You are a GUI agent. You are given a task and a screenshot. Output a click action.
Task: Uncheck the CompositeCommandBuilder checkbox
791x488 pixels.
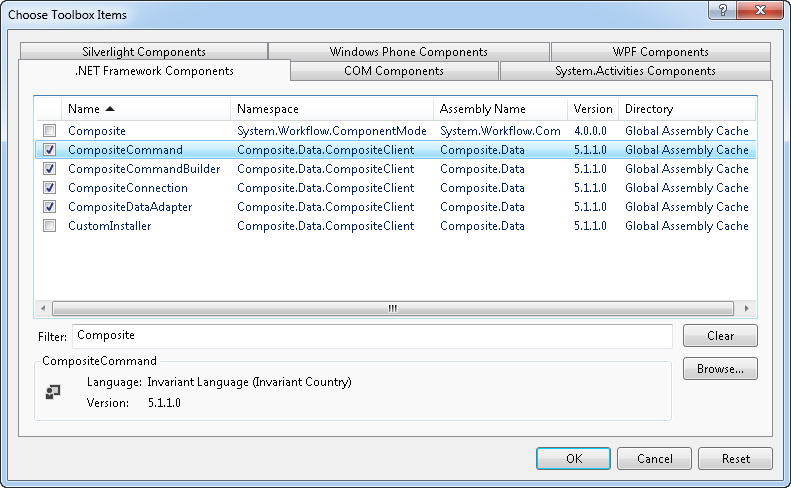pyautogui.click(x=49, y=169)
